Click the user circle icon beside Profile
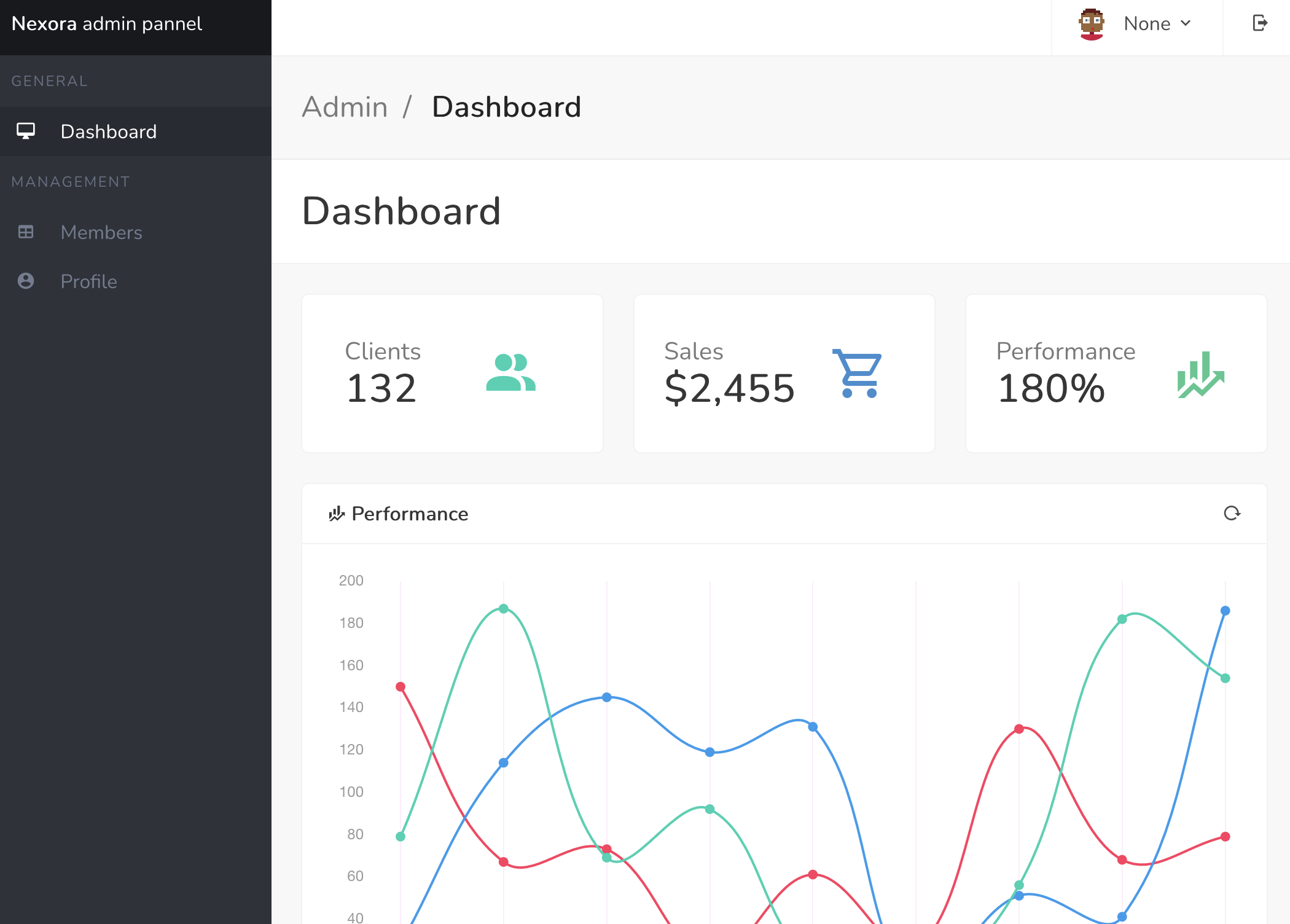Image resolution: width=1290 pixels, height=924 pixels. pyautogui.click(x=26, y=281)
